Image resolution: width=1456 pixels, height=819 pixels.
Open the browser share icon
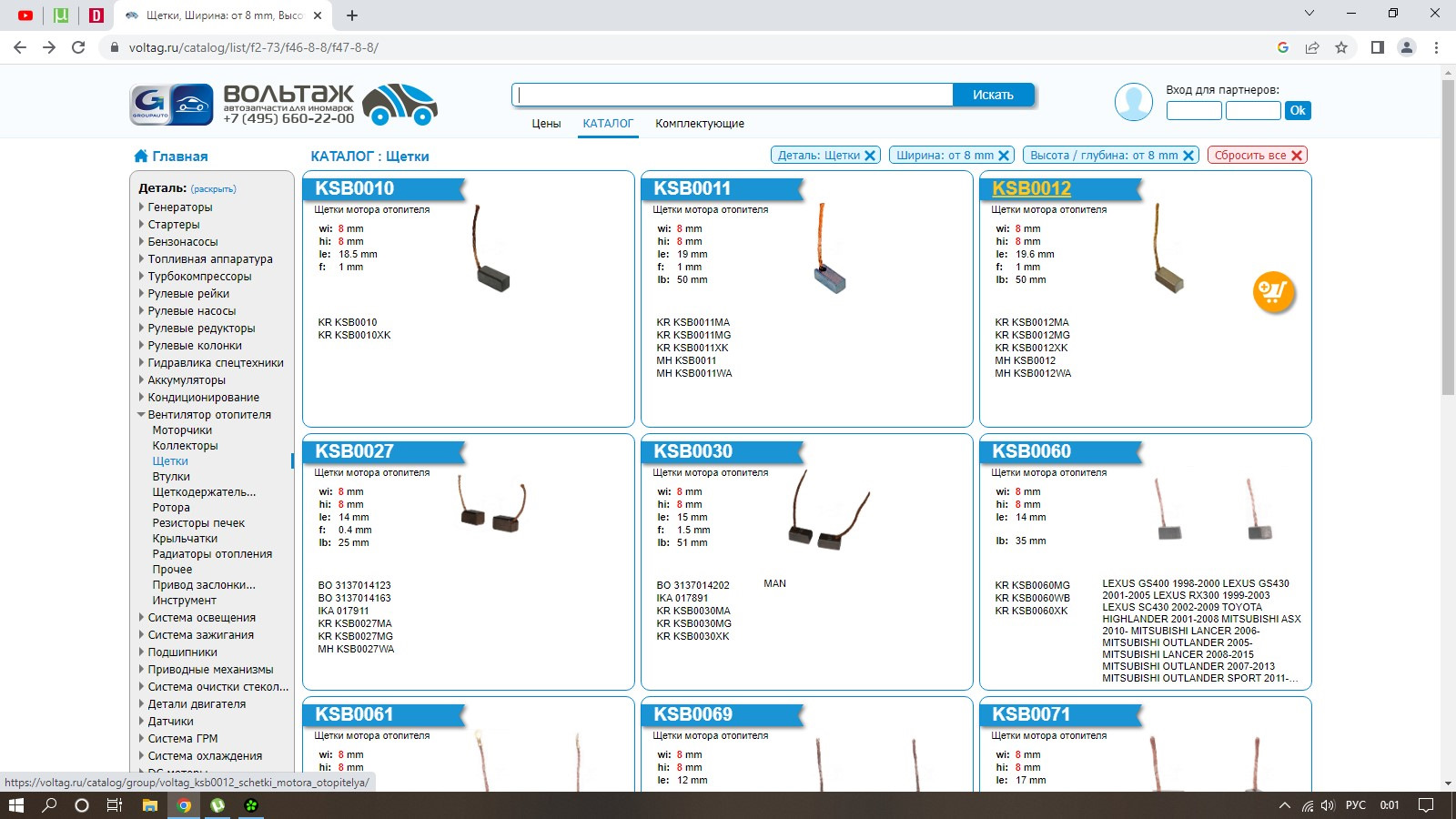[x=1312, y=47]
